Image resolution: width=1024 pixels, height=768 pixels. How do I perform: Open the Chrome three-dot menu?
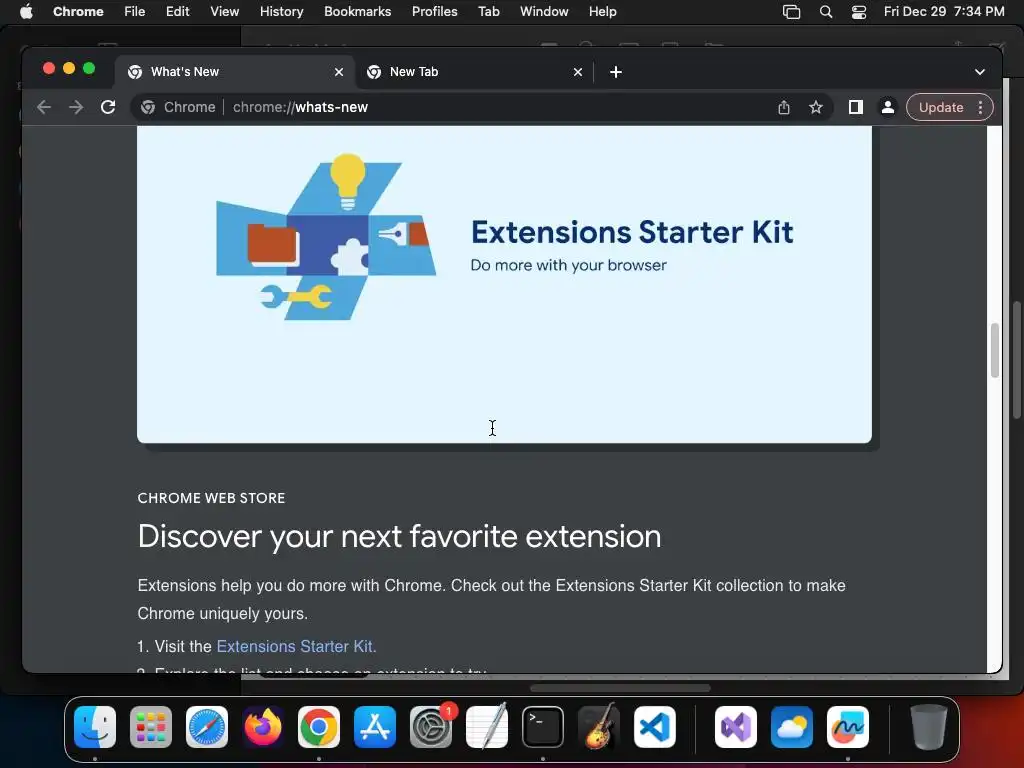coord(980,107)
